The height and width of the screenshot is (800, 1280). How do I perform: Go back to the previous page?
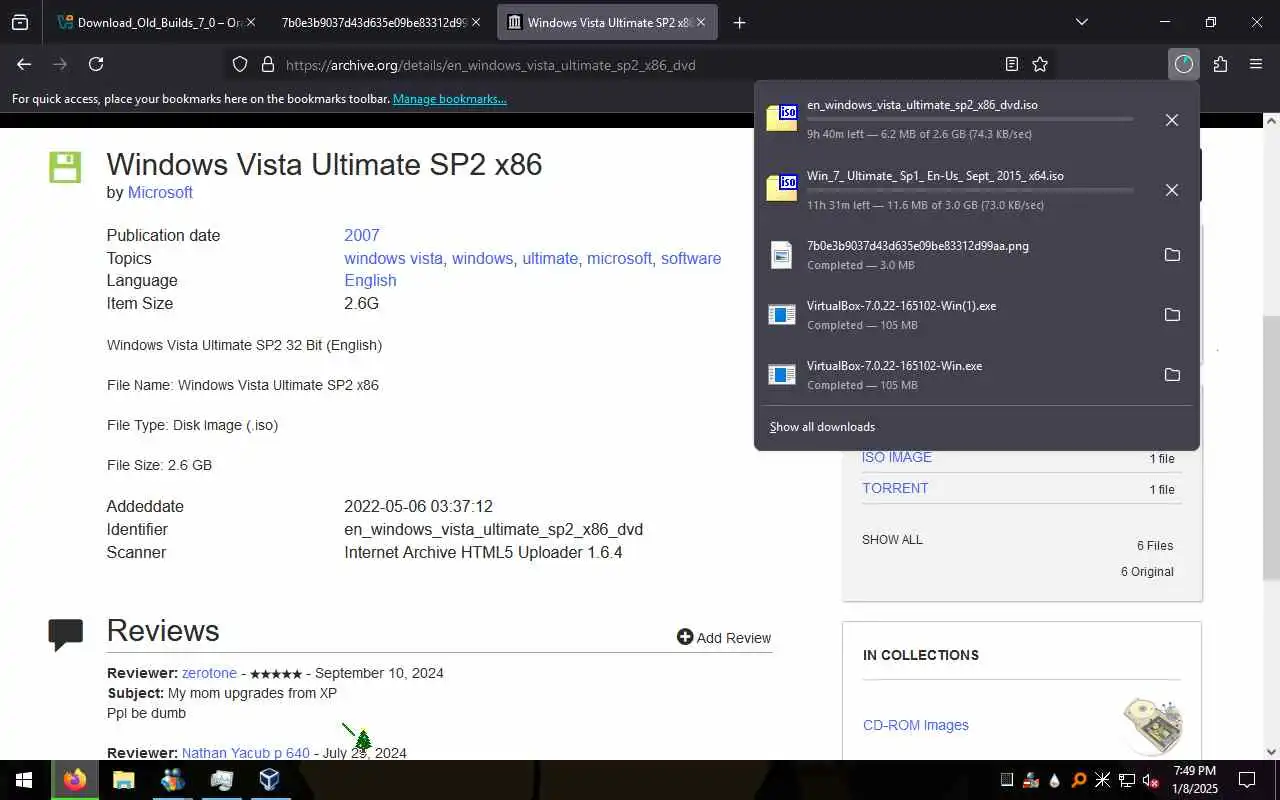click(x=24, y=64)
